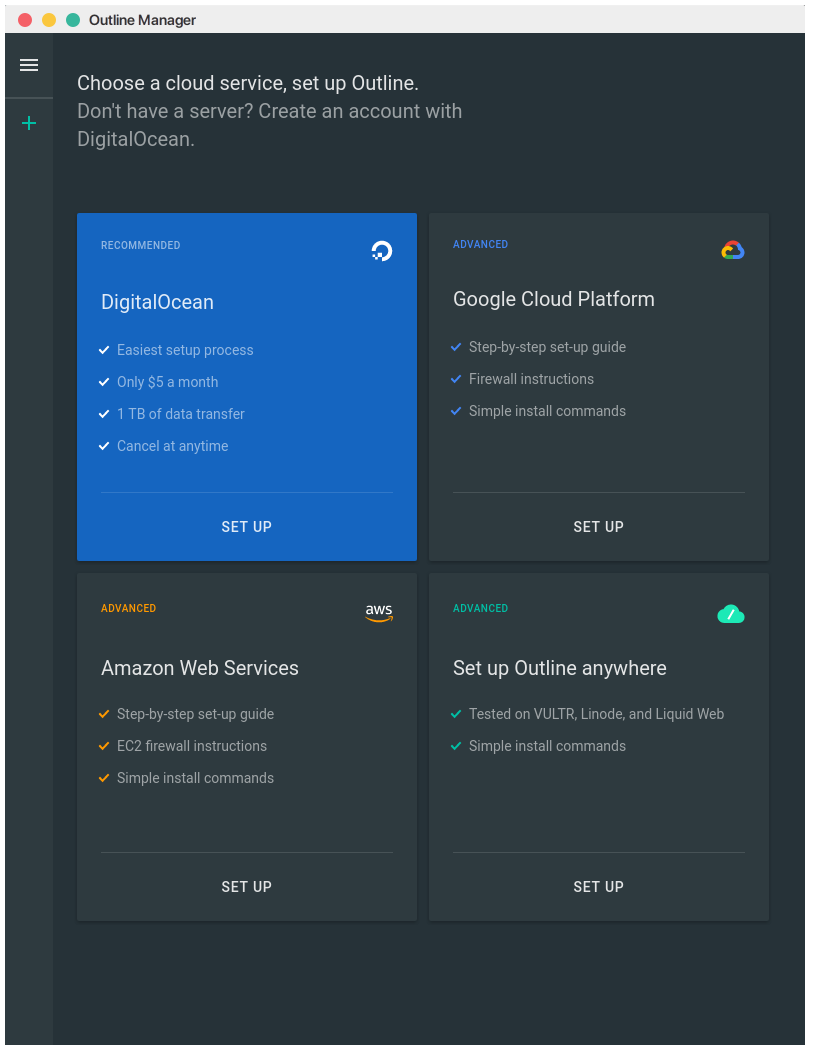The height and width of the screenshot is (1054, 814).
Task: Maximize the Outline Manager window
Action: pyautogui.click(x=73, y=20)
